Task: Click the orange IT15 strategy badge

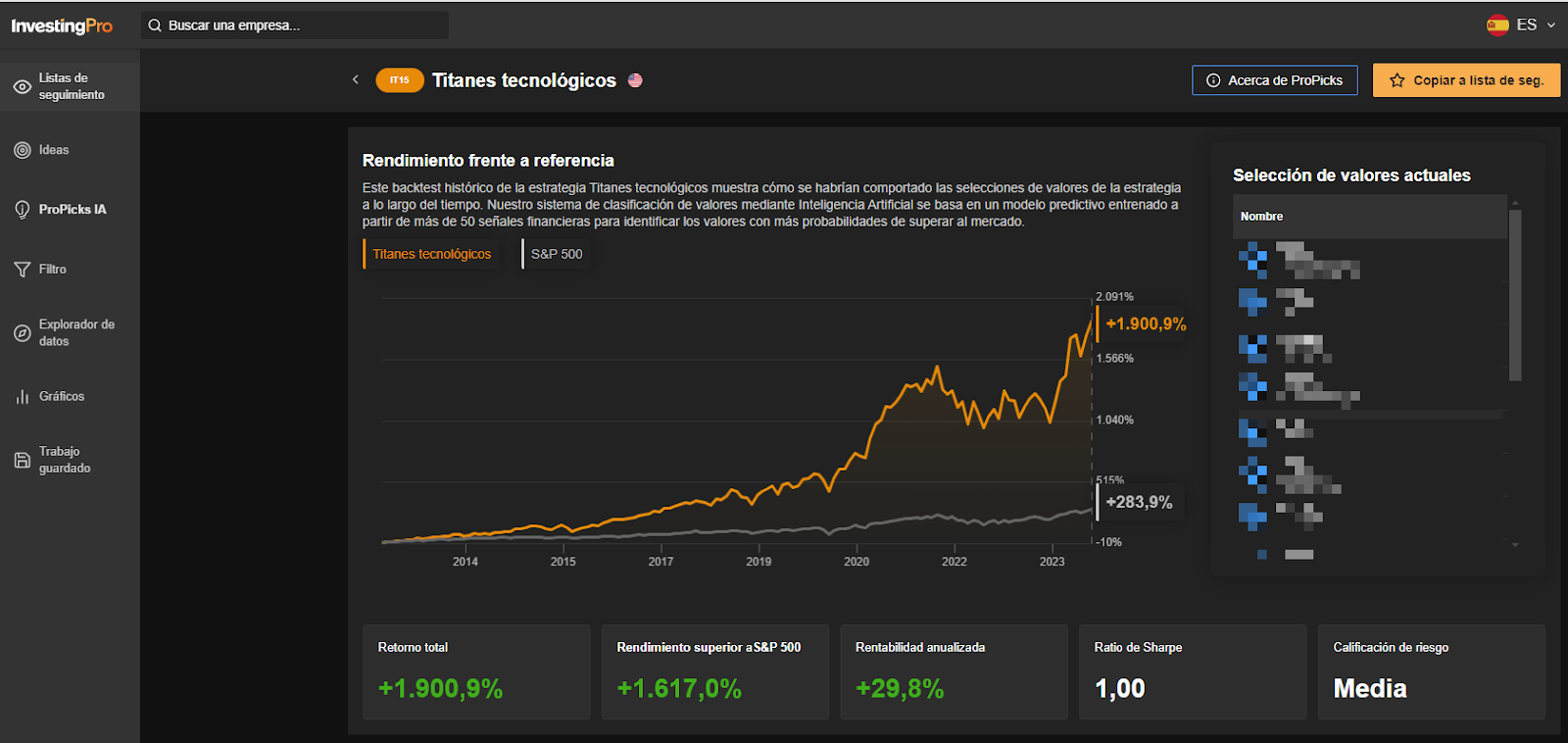Action: 400,80
